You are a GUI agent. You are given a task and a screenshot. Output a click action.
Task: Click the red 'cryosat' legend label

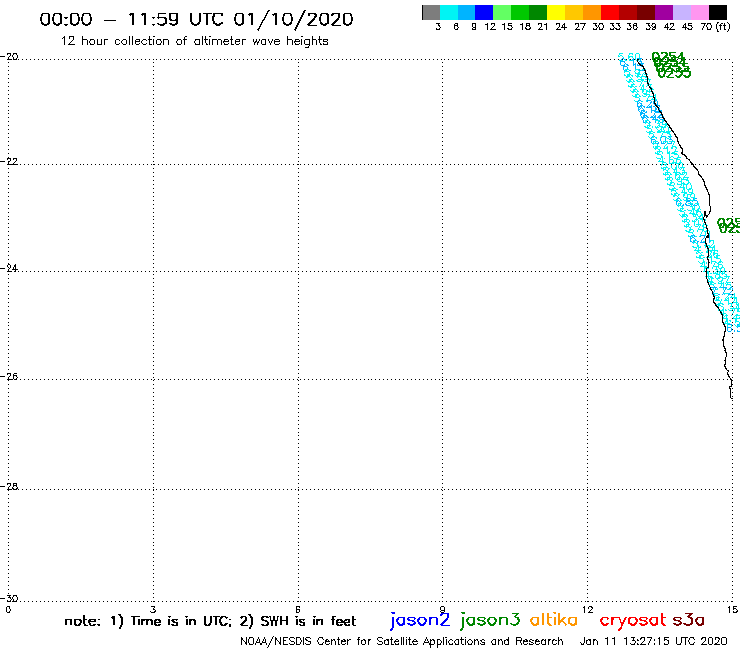click(x=633, y=621)
